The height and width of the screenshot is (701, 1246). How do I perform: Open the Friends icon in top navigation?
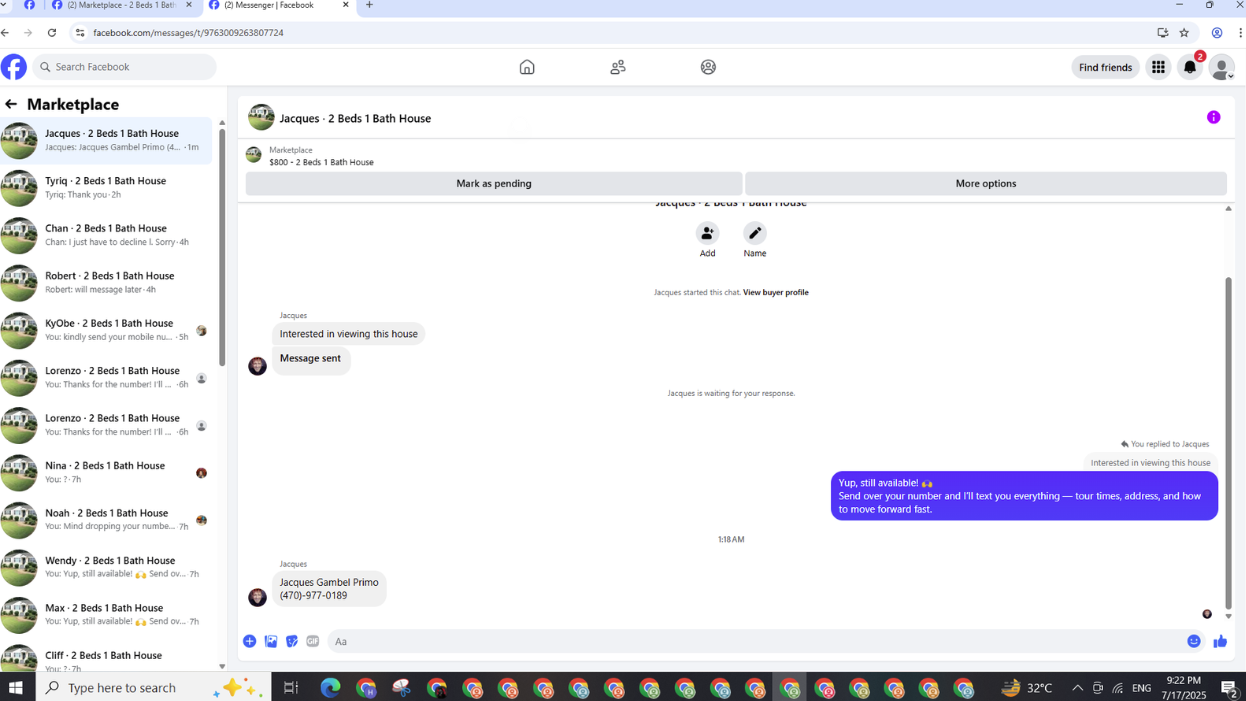tap(618, 67)
